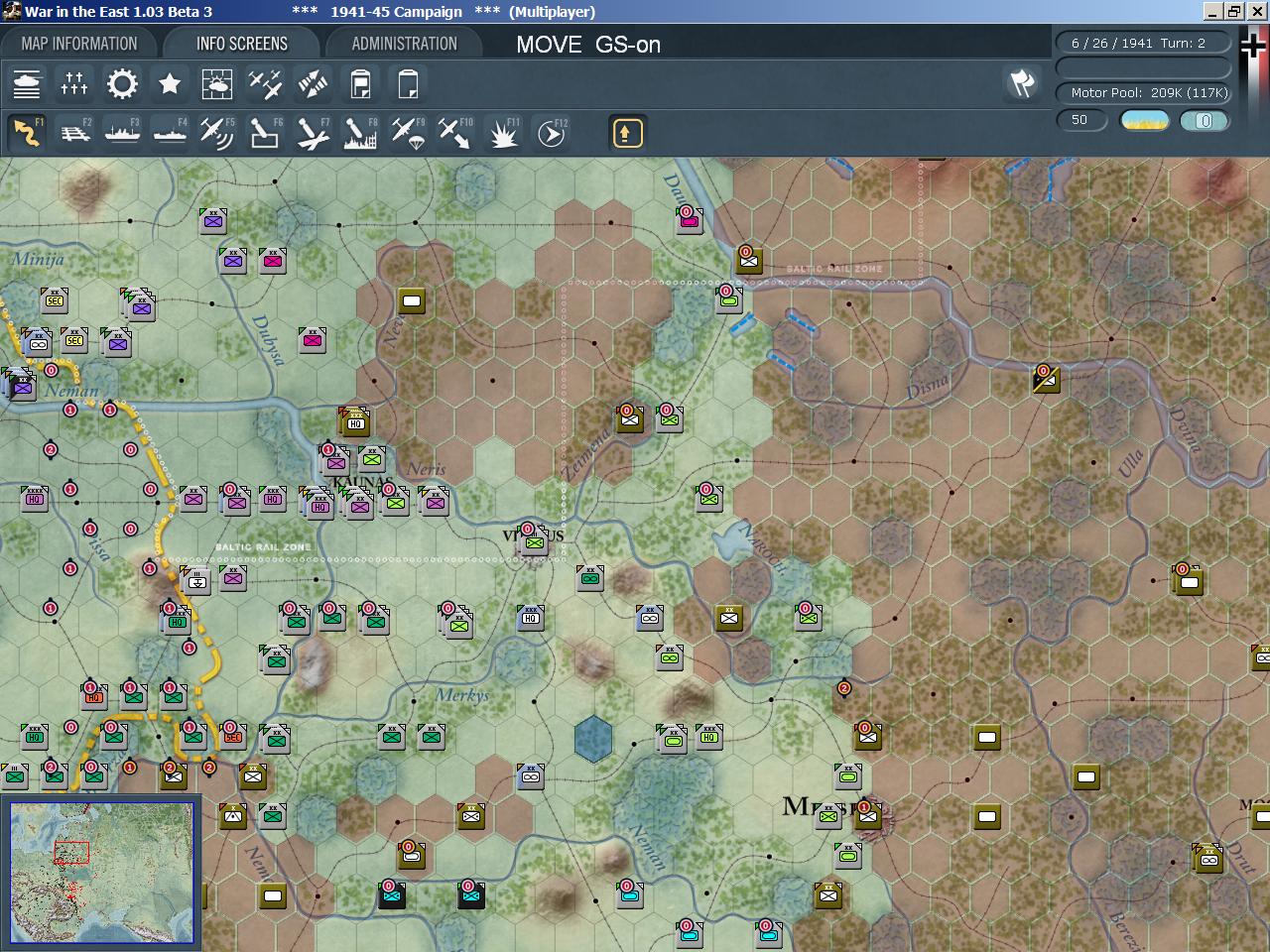Open the victory screen star icon
Screen dimensions: 1270x952
point(170,83)
